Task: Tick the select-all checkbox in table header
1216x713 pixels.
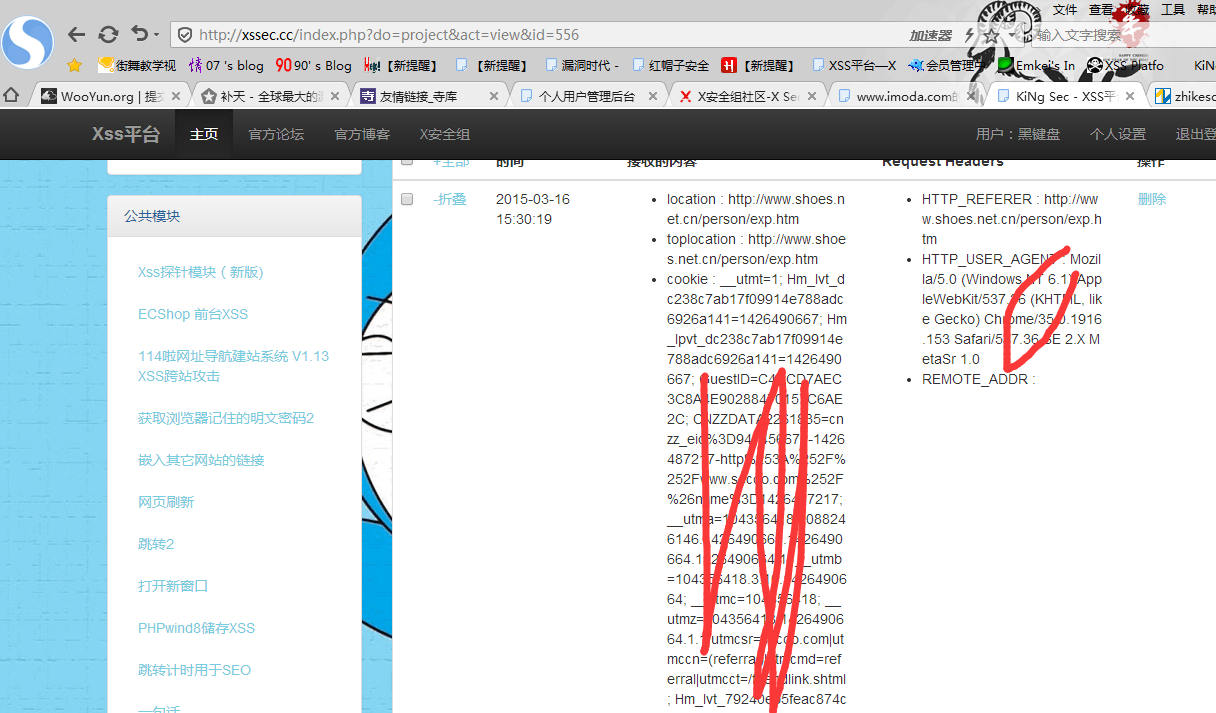Action: click(407, 162)
